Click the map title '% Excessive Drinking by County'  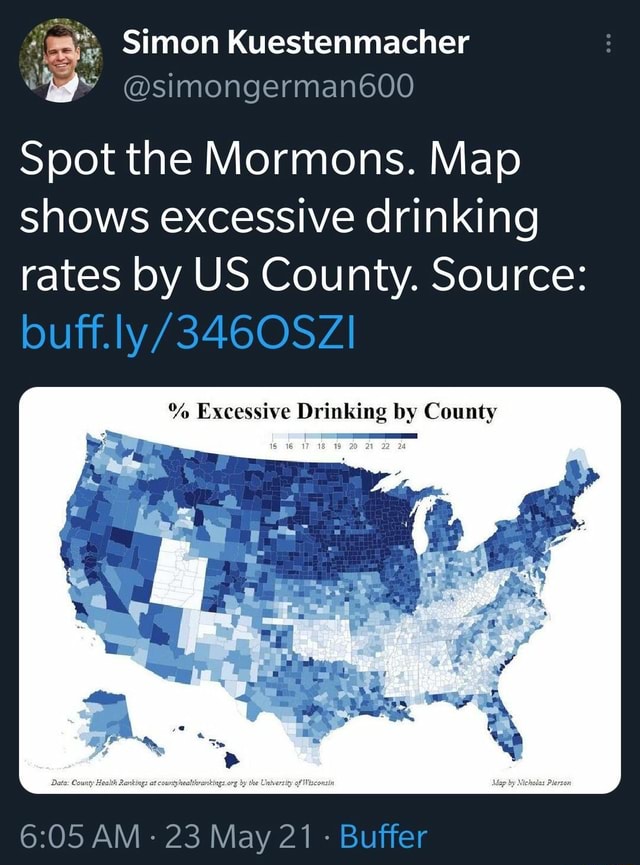pos(320,411)
